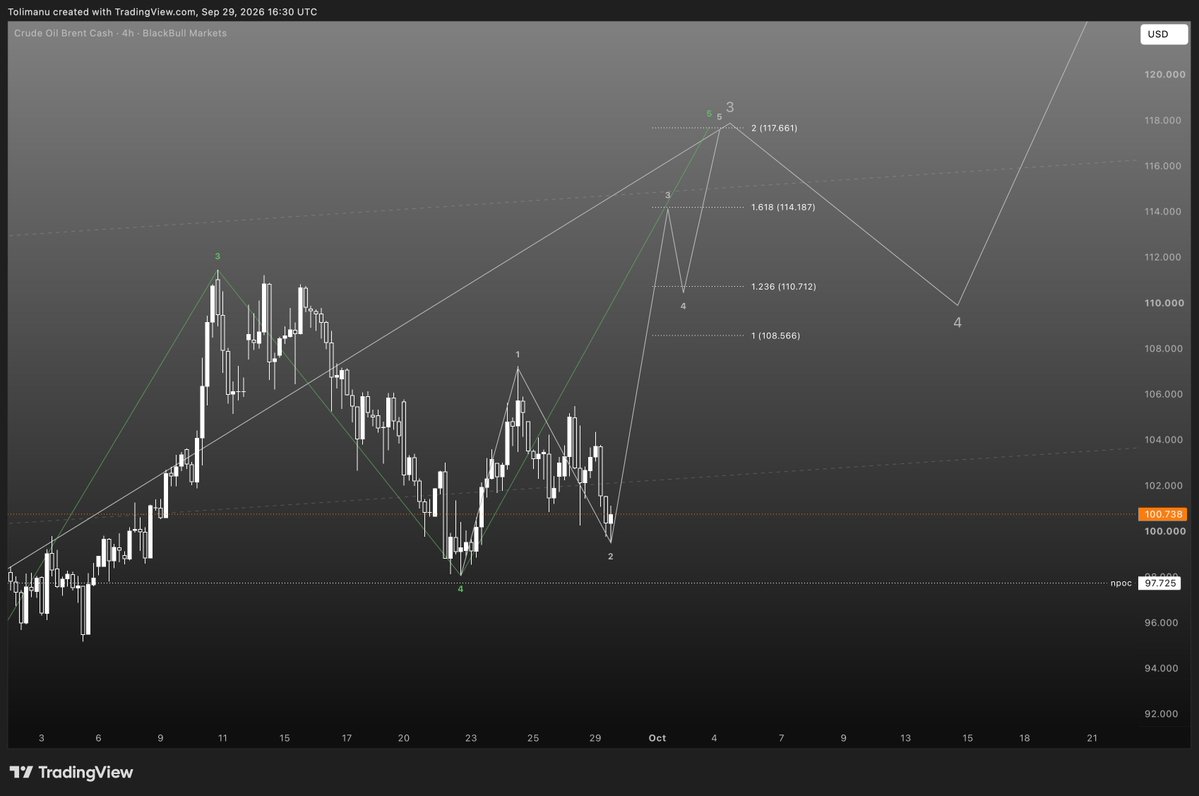Select the Fibonacci label 1 (108.566)
Viewport: 1199px width, 796px height.
click(775, 336)
